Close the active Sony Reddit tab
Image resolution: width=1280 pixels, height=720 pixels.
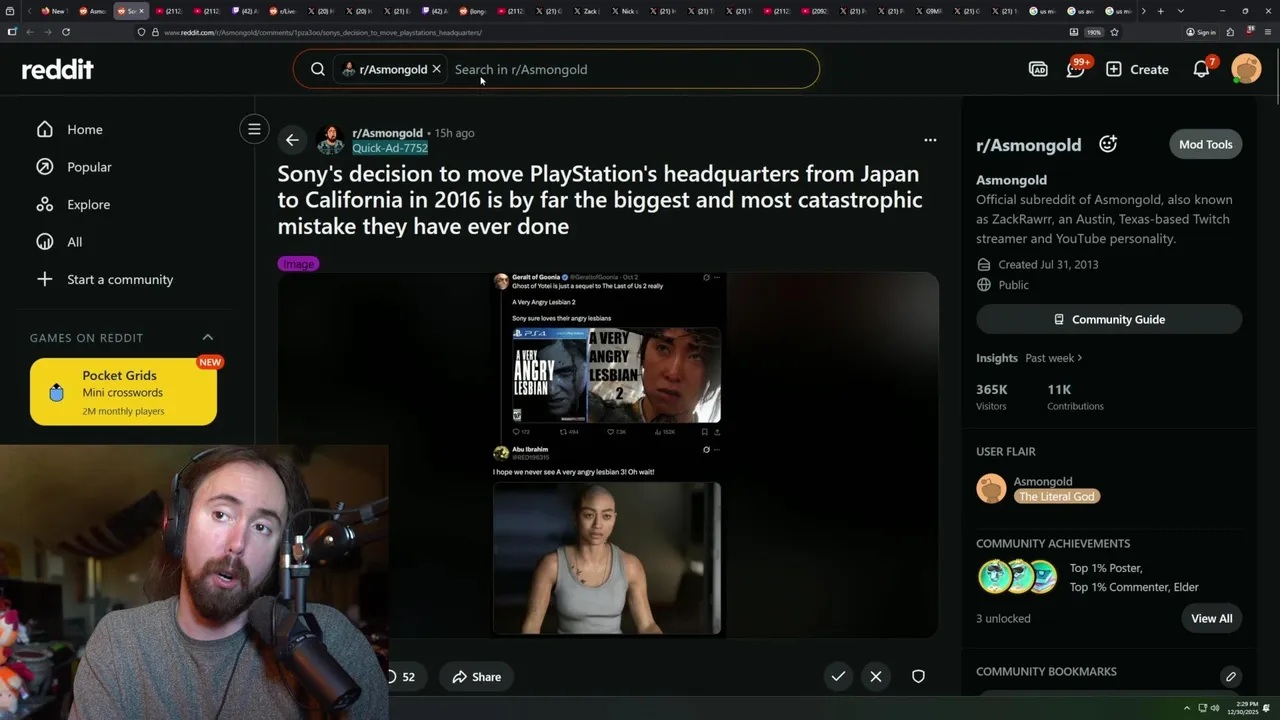click(141, 11)
